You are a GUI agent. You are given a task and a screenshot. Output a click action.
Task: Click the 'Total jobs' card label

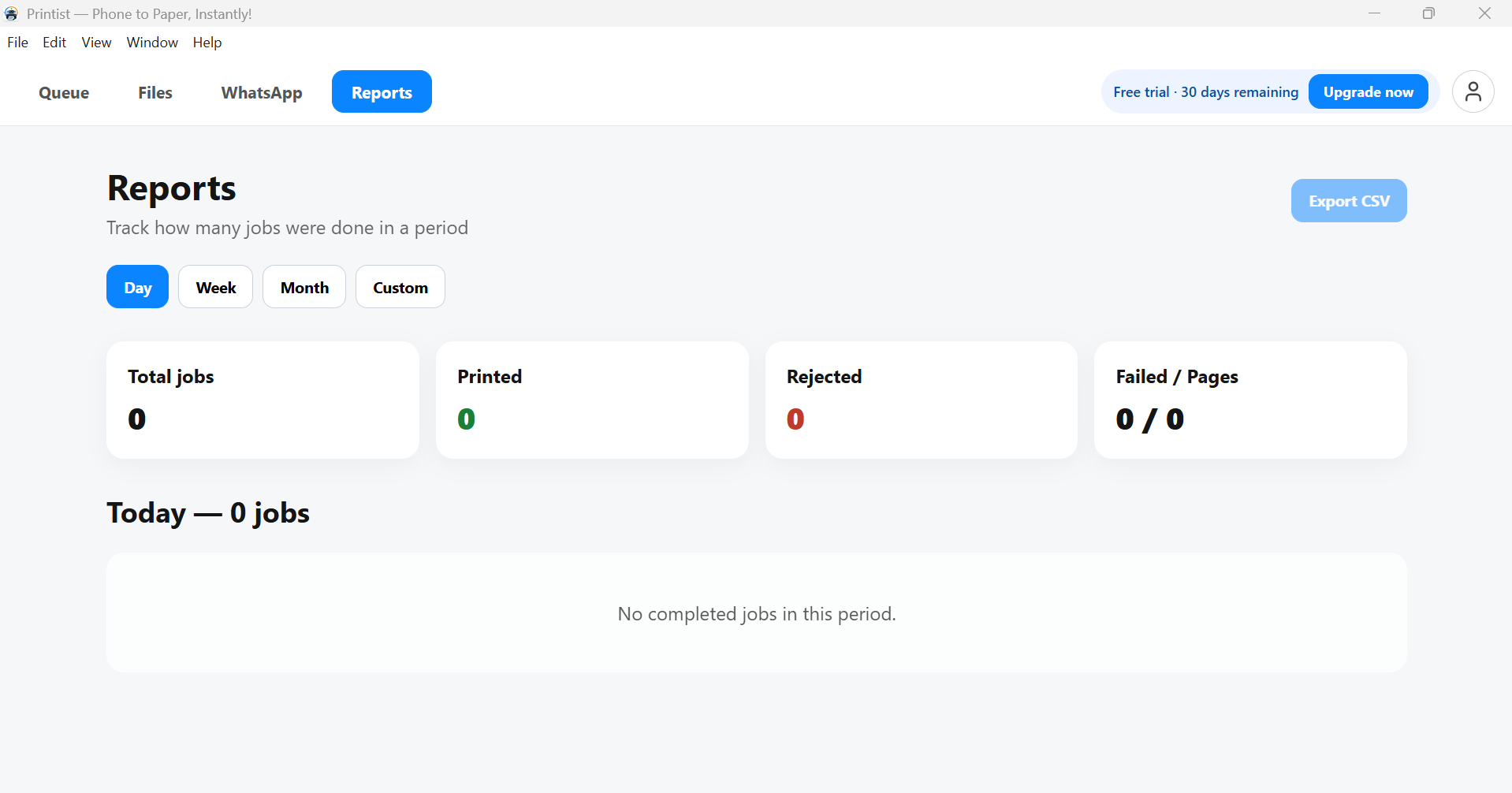(171, 377)
